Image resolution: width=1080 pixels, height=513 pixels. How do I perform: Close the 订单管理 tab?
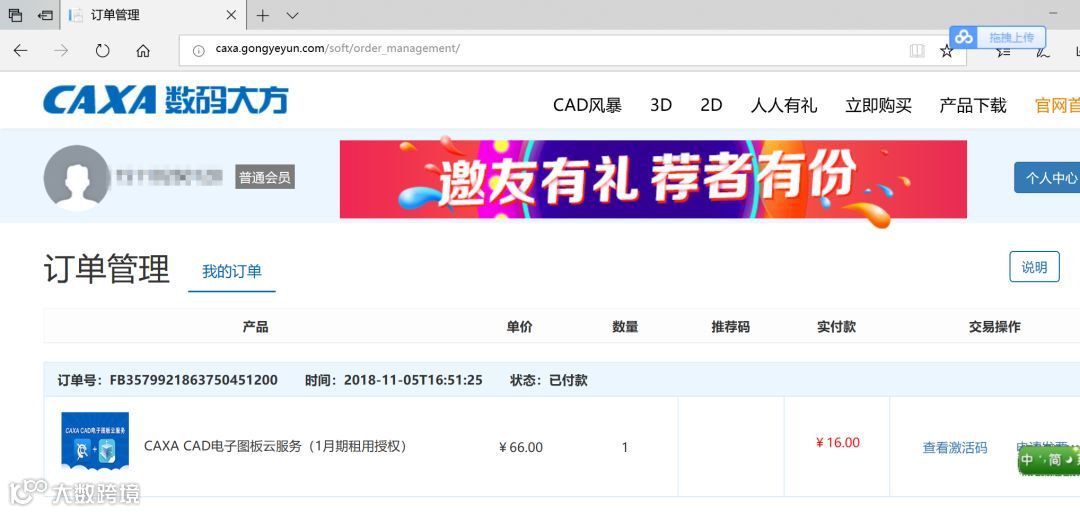[231, 15]
